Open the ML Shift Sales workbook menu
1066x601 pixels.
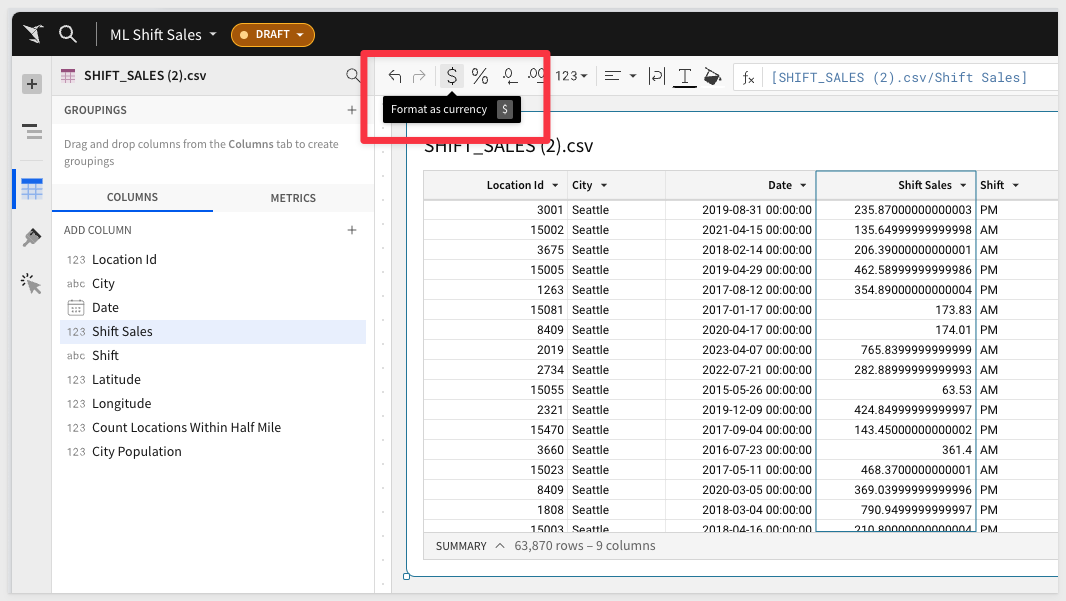tap(163, 35)
